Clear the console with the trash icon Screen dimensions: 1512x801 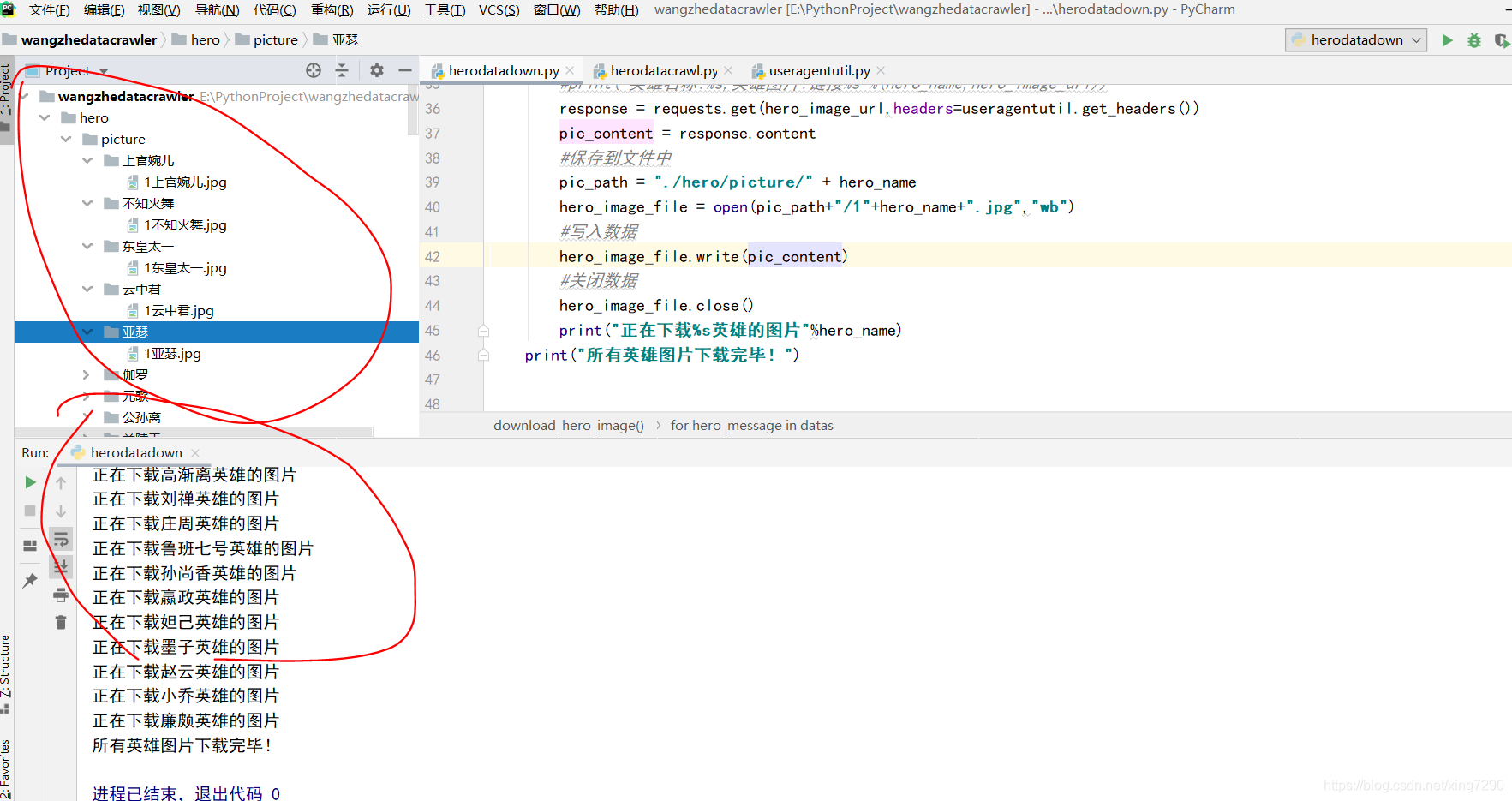tap(61, 623)
